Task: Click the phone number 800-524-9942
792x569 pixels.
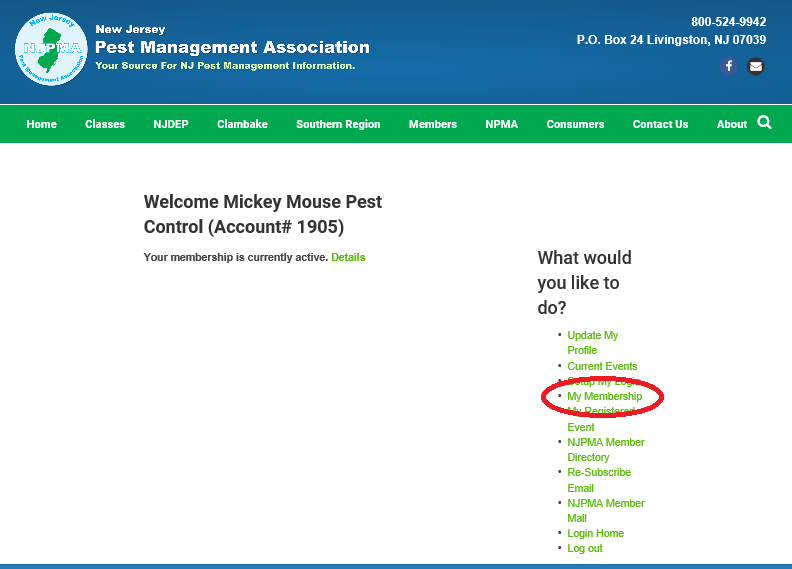Action: (728, 22)
